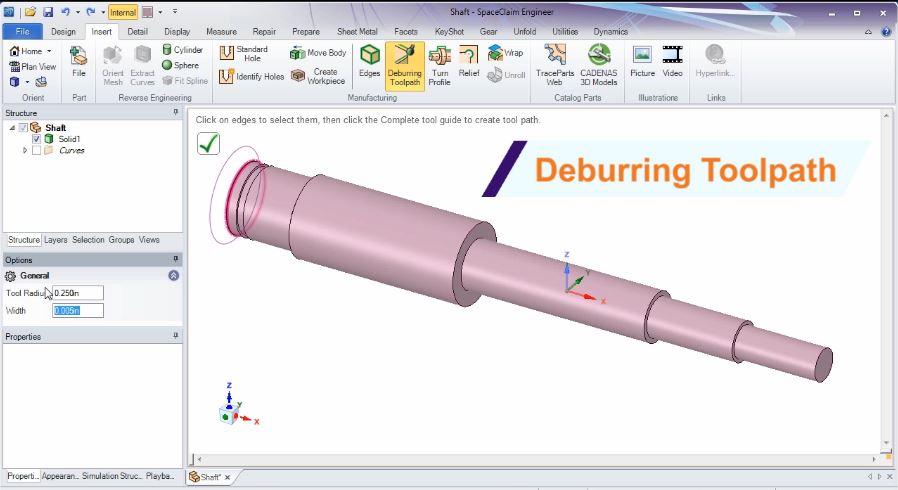
Task: Click the Save icon in the quick access toolbar
Action: pyautogui.click(x=48, y=11)
